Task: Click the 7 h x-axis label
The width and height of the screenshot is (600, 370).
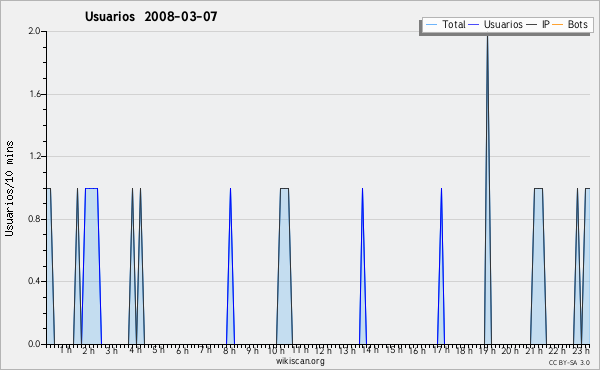Action: pos(205,350)
